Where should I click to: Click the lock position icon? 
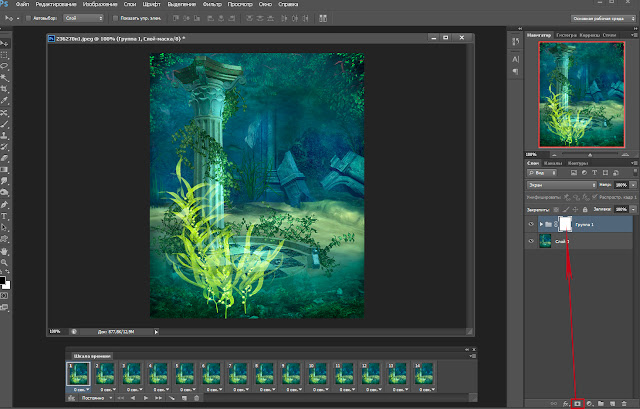click(x=575, y=210)
